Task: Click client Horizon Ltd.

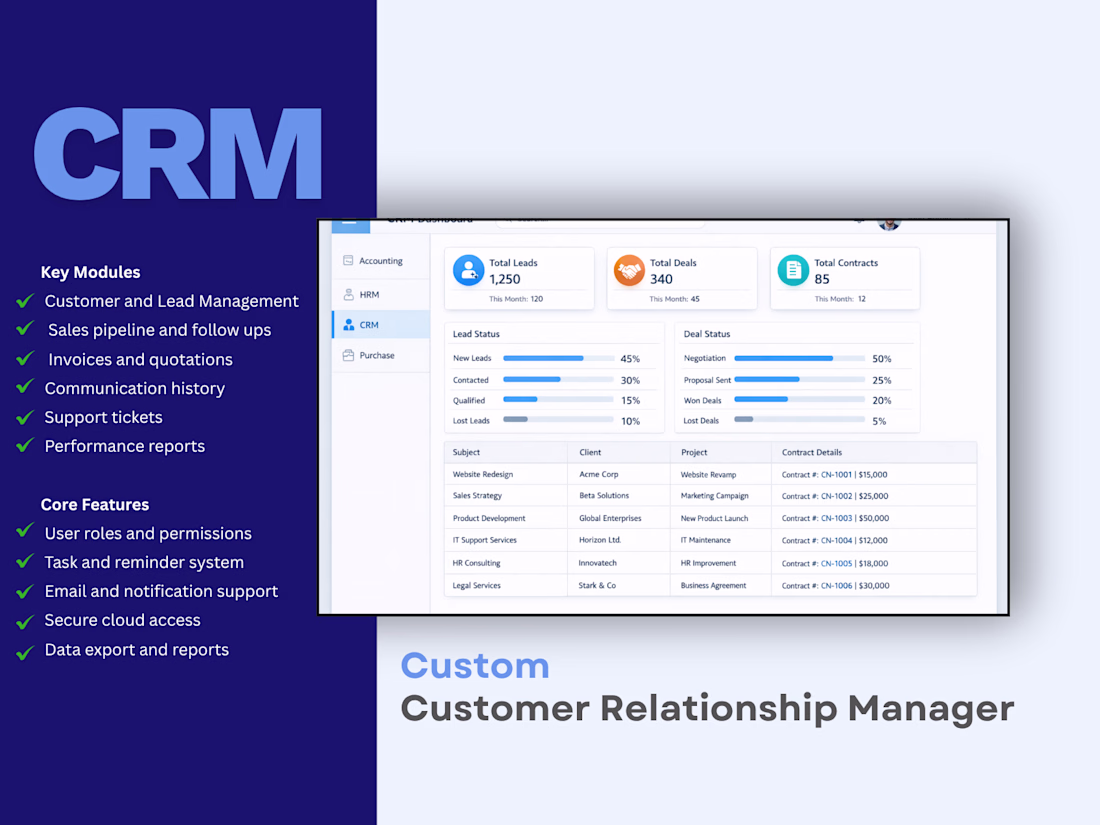Action: click(600, 540)
